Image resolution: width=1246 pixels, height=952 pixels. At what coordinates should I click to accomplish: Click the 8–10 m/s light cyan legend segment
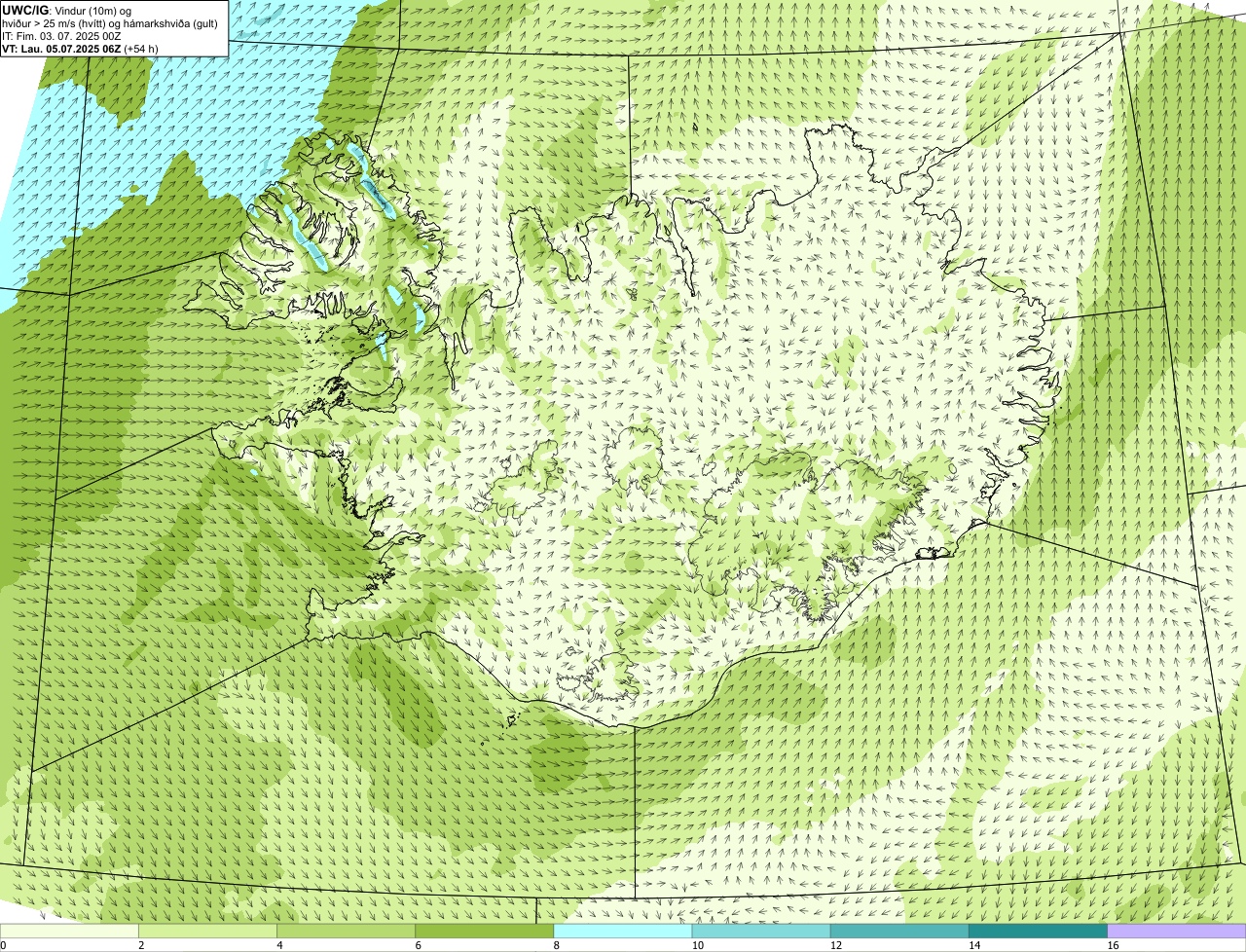click(623, 932)
